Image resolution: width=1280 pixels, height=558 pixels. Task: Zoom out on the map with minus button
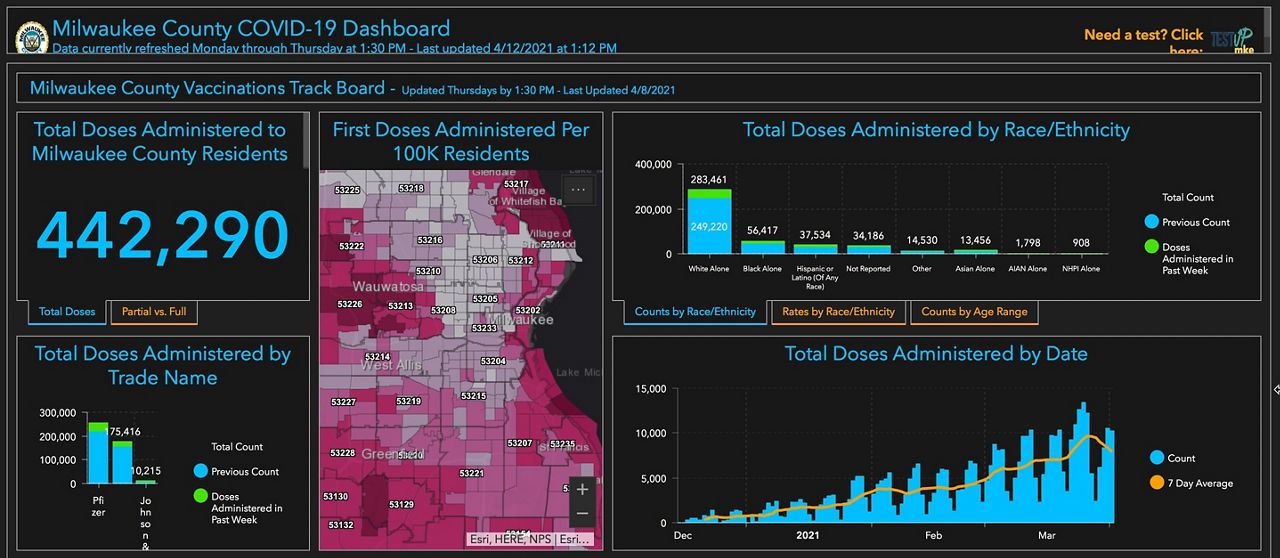coord(582,514)
